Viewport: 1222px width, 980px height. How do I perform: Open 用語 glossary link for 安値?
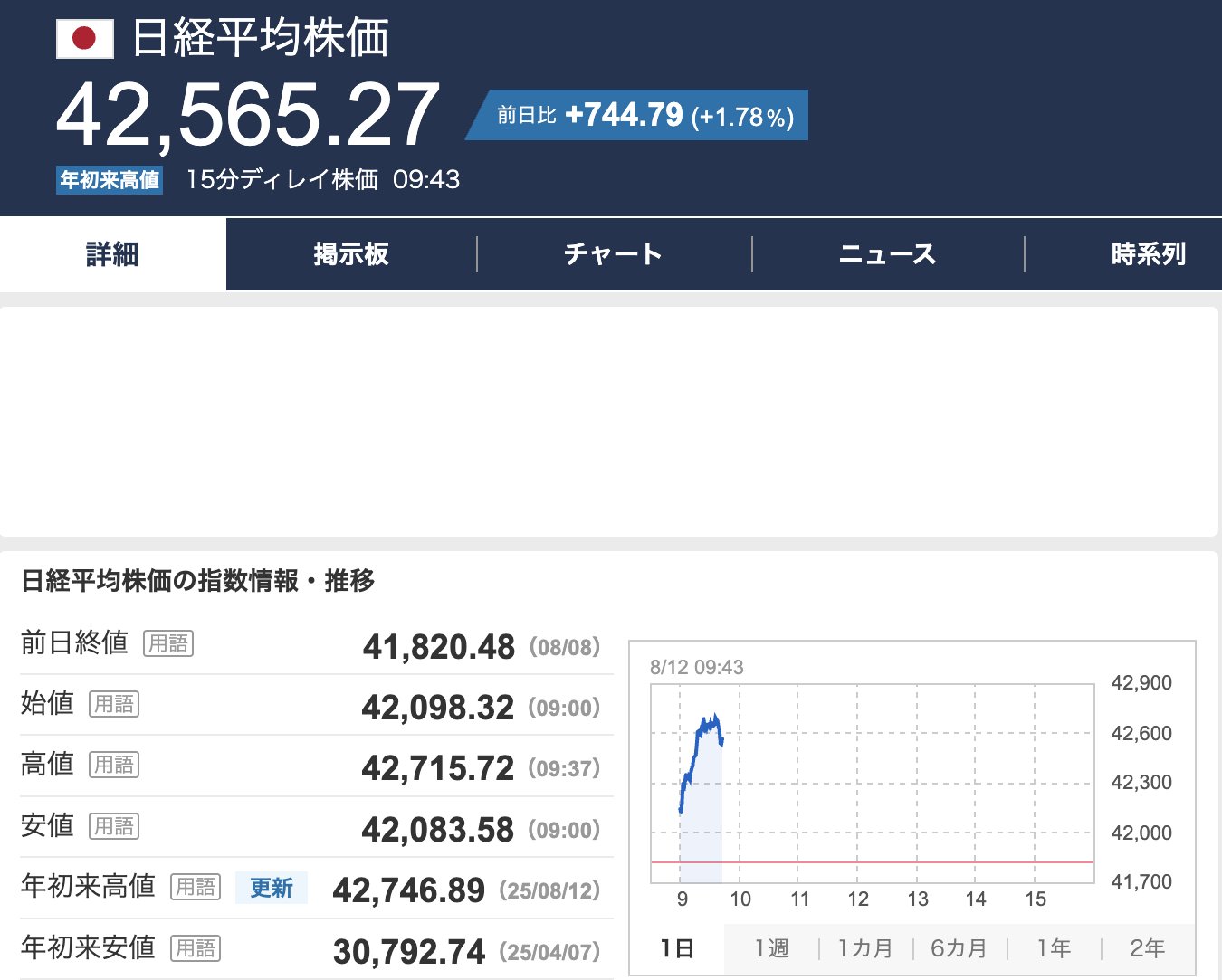114,826
